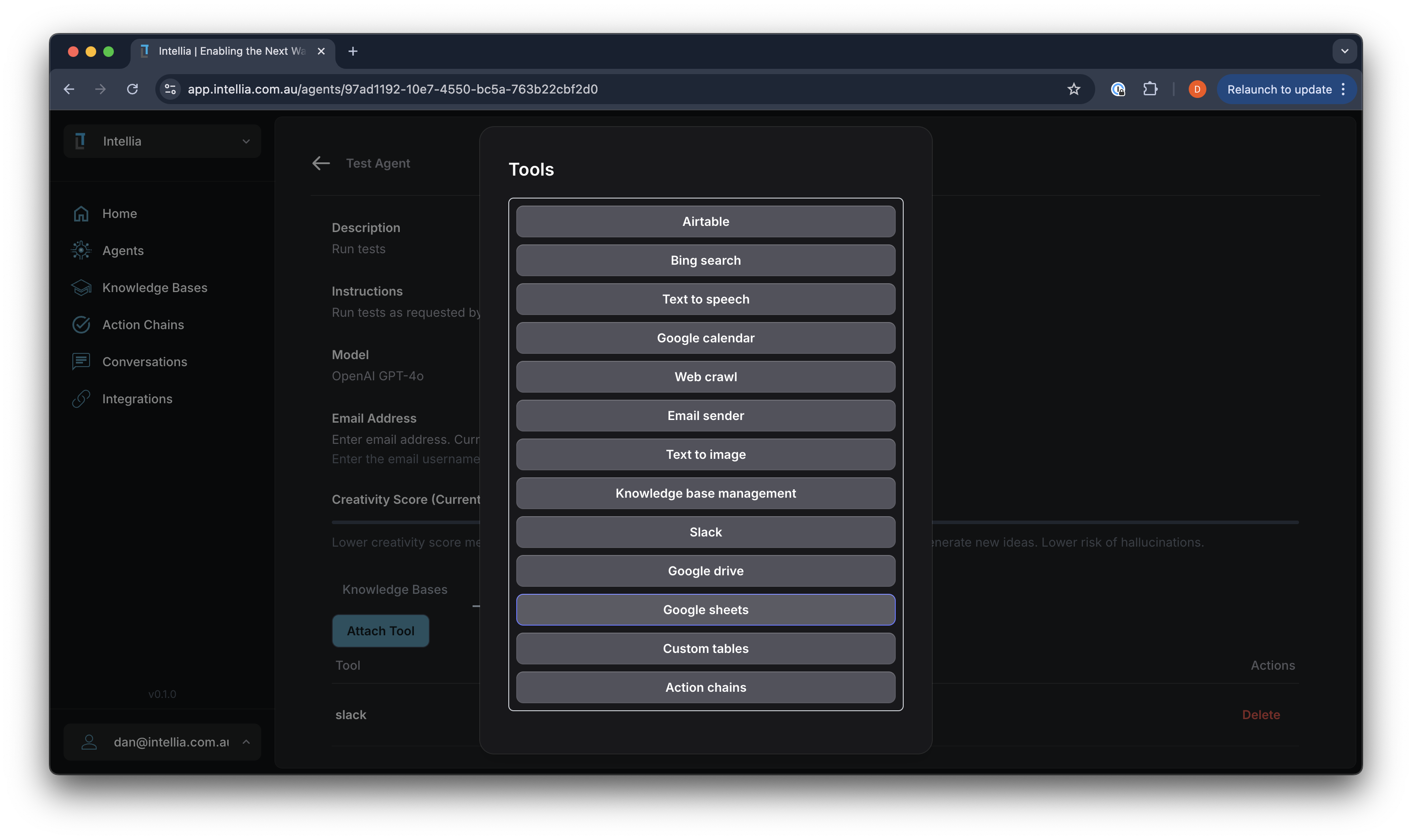Select Knowledge base management tool
The image size is (1412, 840).
point(706,493)
